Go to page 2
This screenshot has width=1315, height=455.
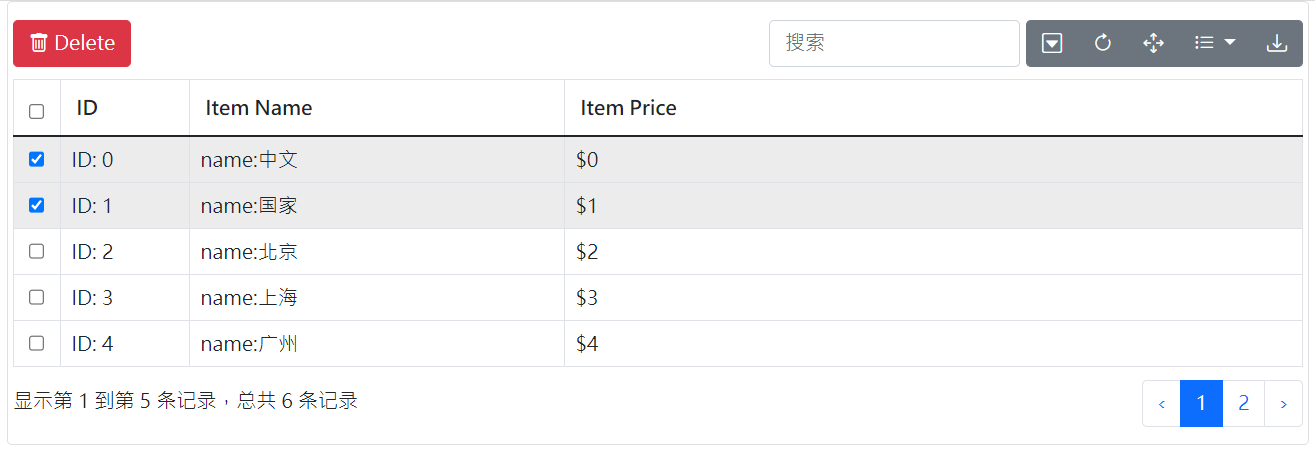1244,403
